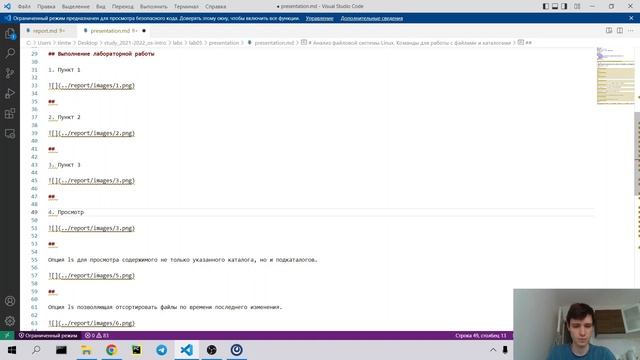Viewport: 640px width, 360px height.
Task: Expand the lab05 breadcrumb segment
Action: [x=195, y=43]
